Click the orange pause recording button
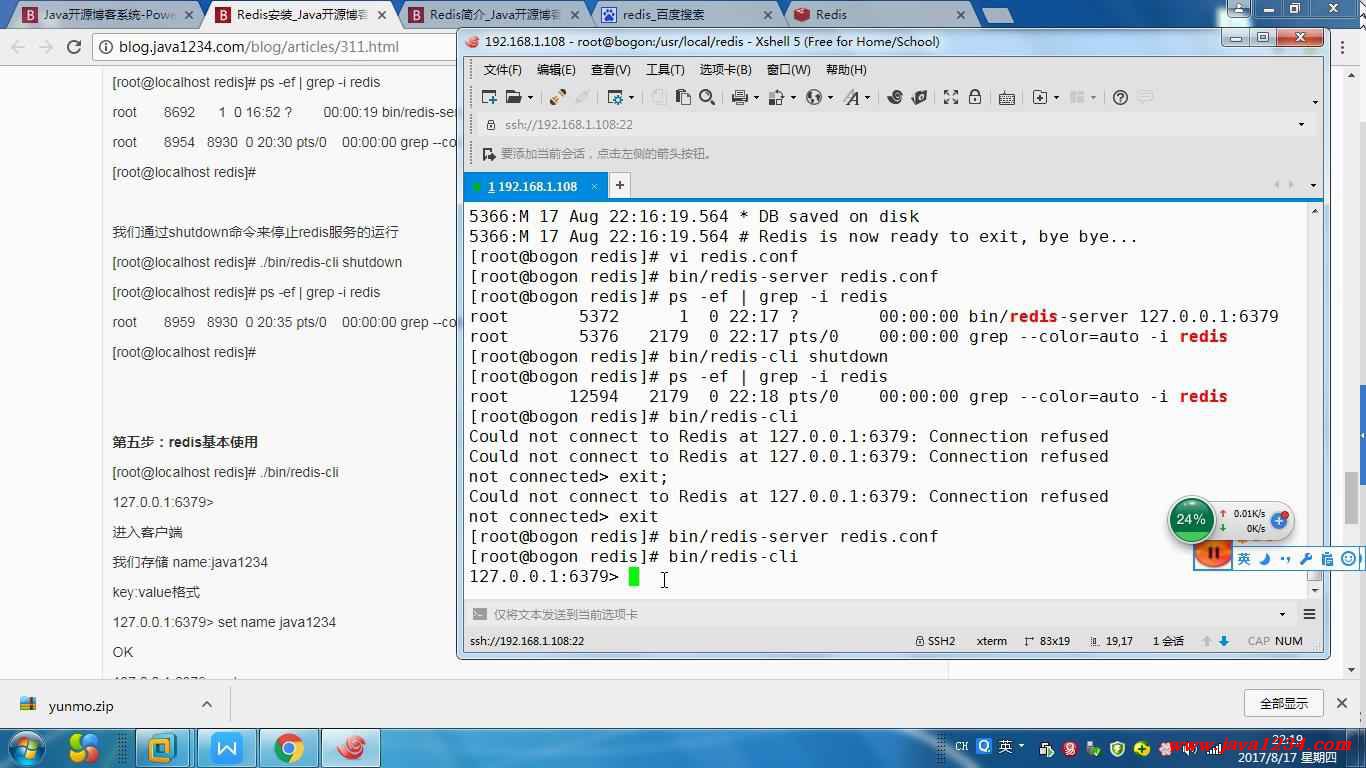Viewport: 1366px width, 768px height. coord(1213,552)
